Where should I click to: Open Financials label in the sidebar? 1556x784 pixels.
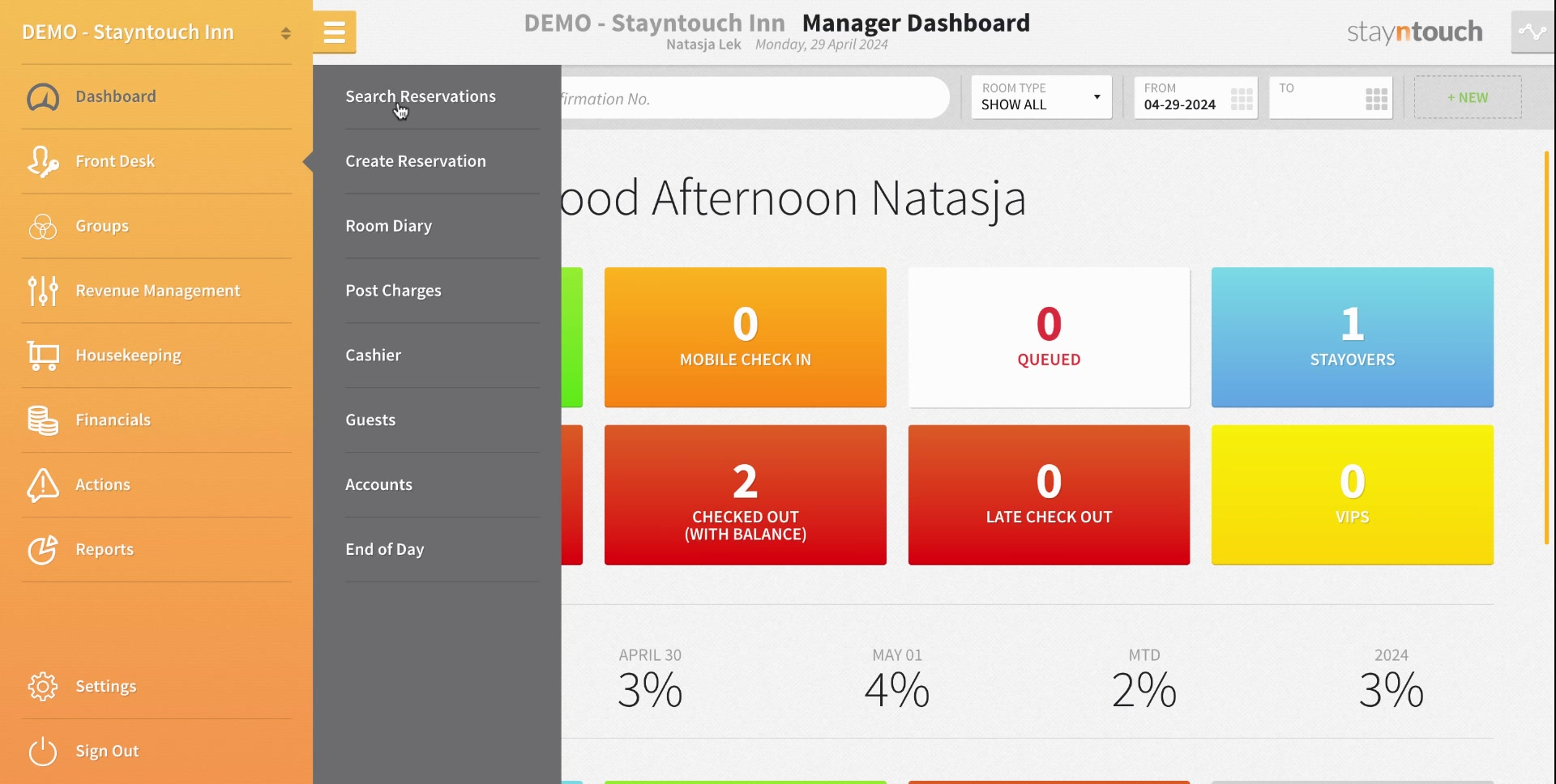tap(113, 420)
